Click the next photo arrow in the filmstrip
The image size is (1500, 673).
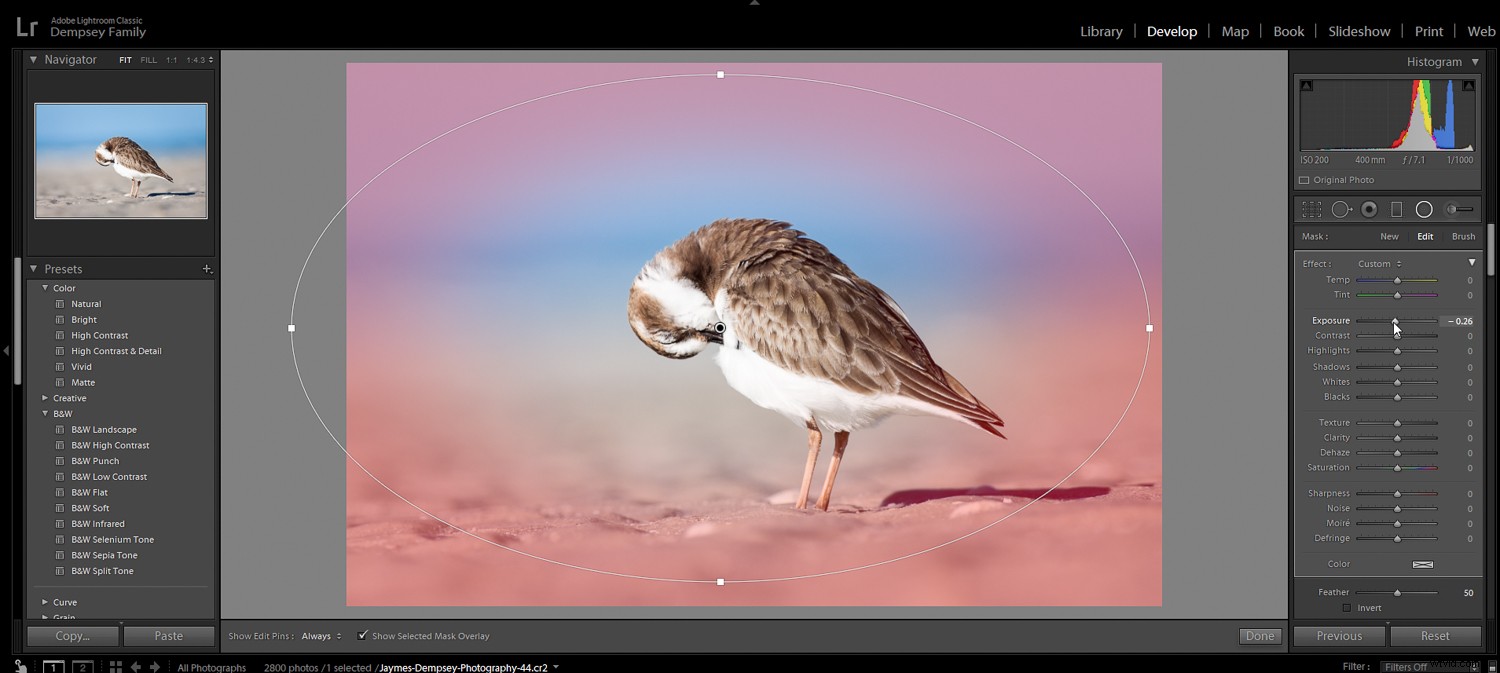click(x=155, y=665)
